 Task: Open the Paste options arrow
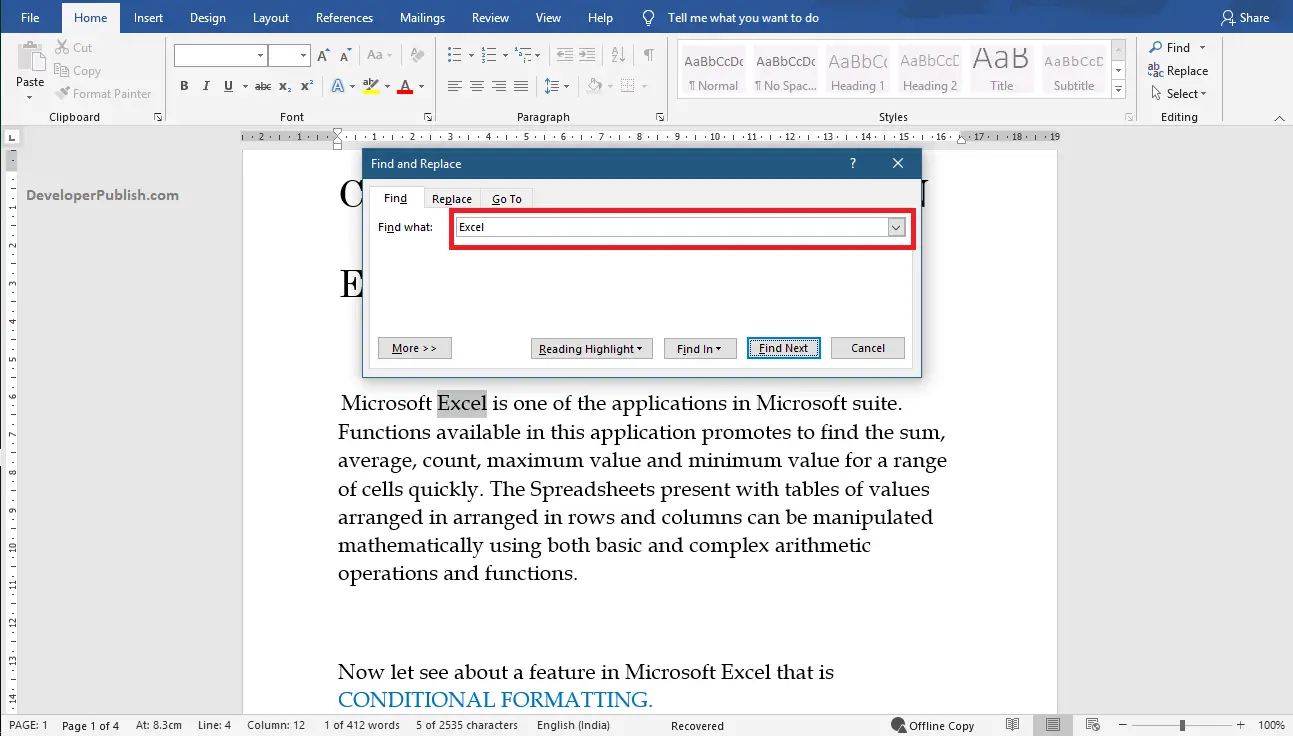[30, 97]
